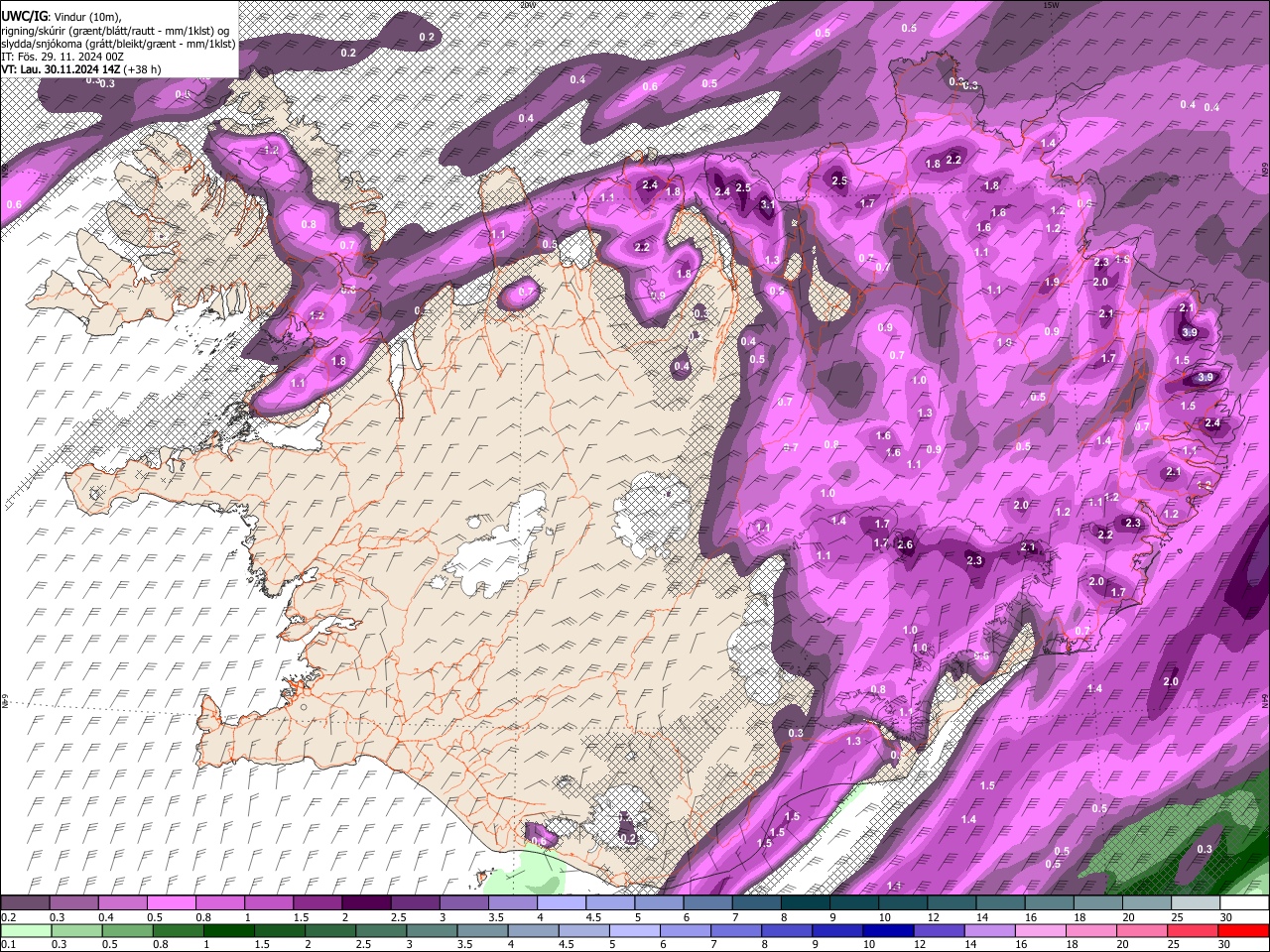The image size is (1270, 952).
Task: Select the lower legend swatch between 4 and 4.5
Action: coord(532,930)
